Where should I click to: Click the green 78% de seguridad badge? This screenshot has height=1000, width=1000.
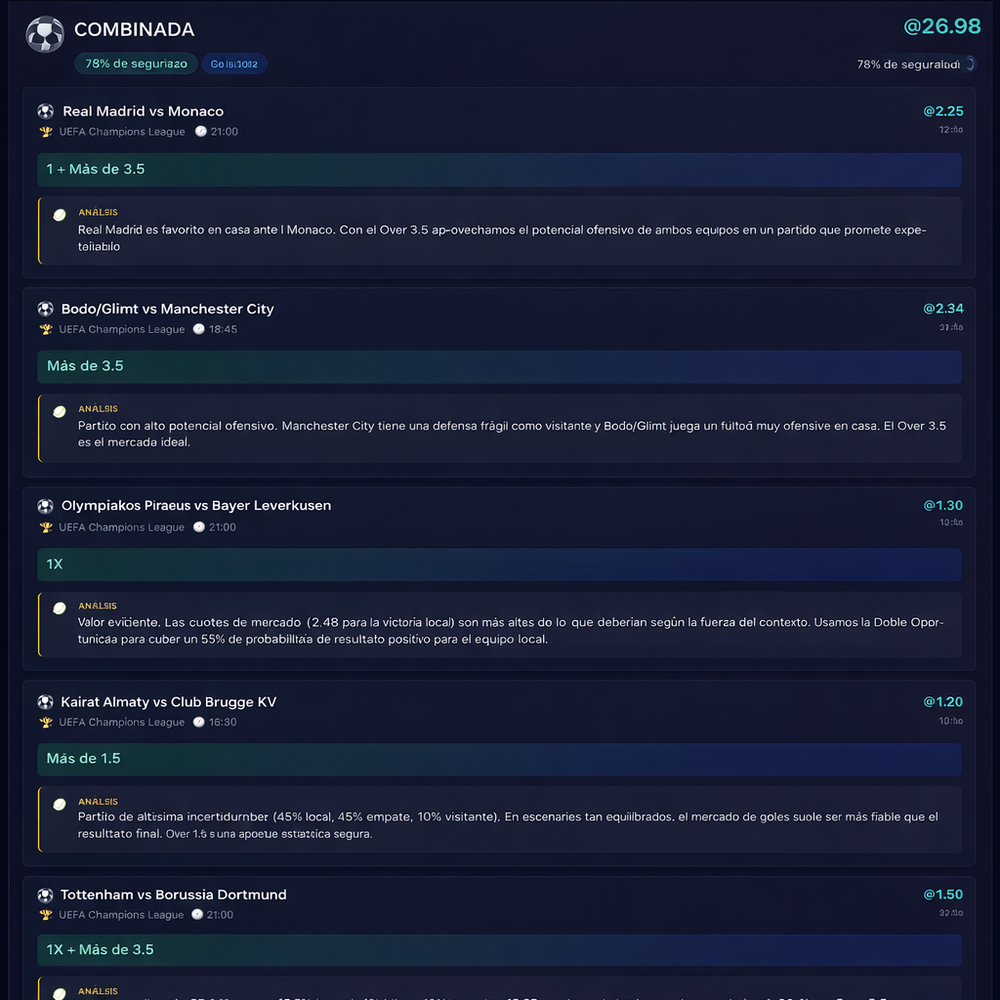(x=136, y=64)
